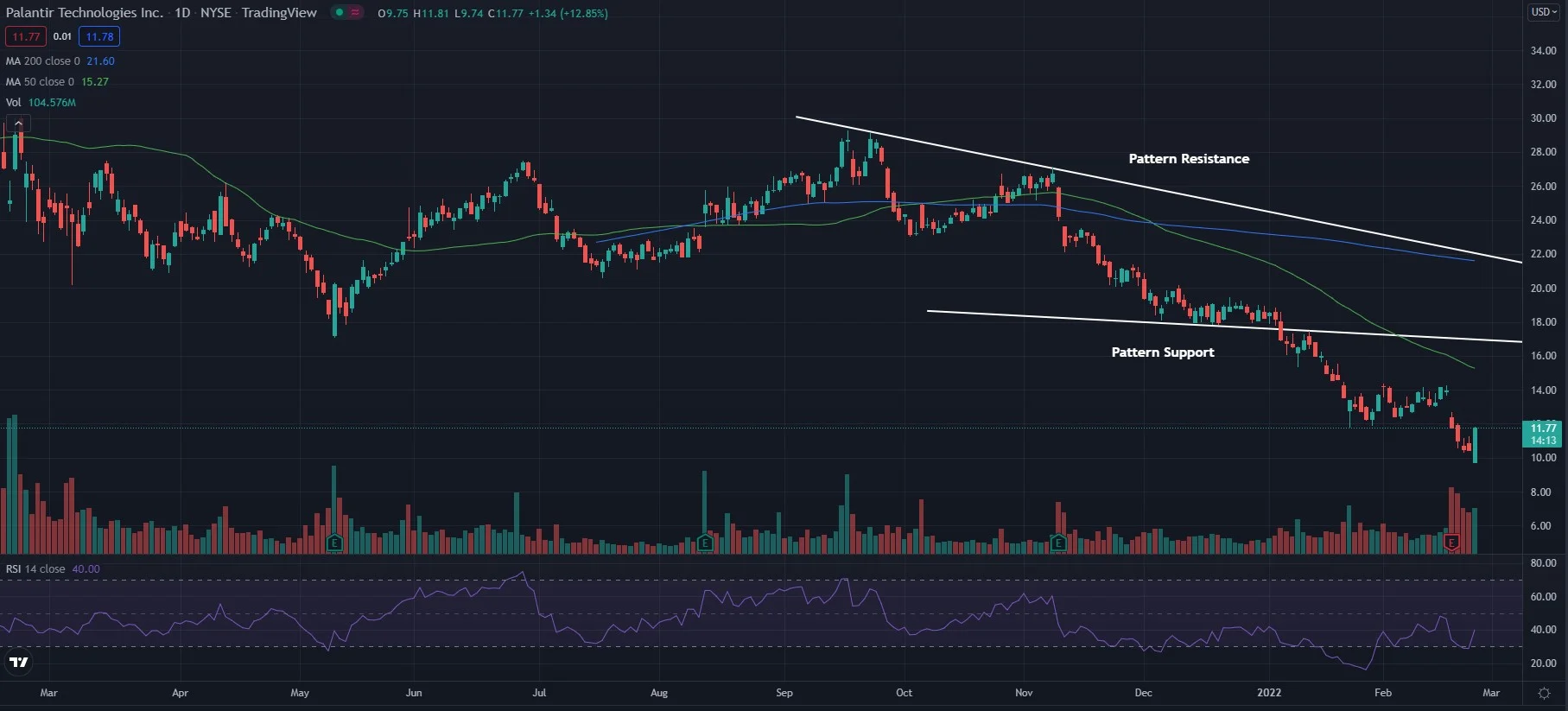Open the May earnings E marker

334,543
